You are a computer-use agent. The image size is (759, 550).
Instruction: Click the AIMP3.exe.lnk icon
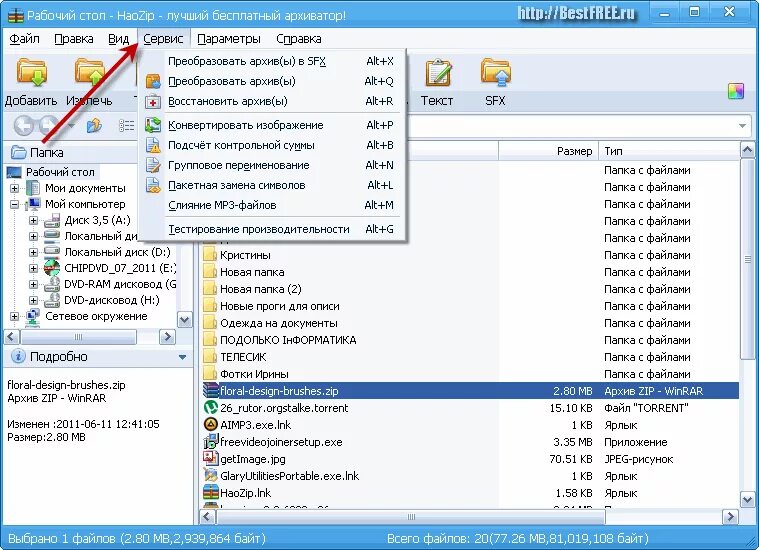coord(211,425)
